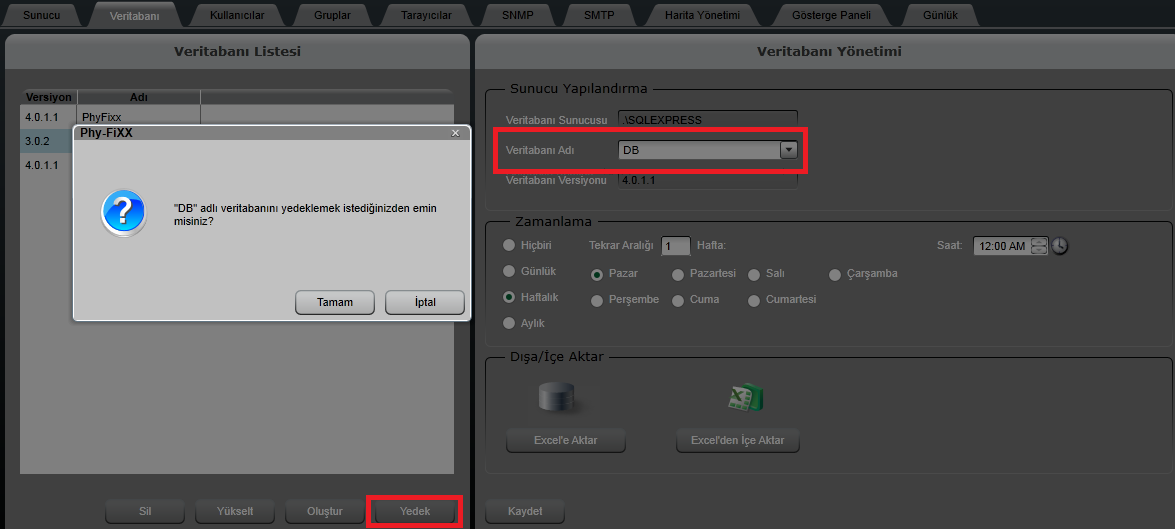
Task: Select the Günlük schedule option
Action: (510, 272)
